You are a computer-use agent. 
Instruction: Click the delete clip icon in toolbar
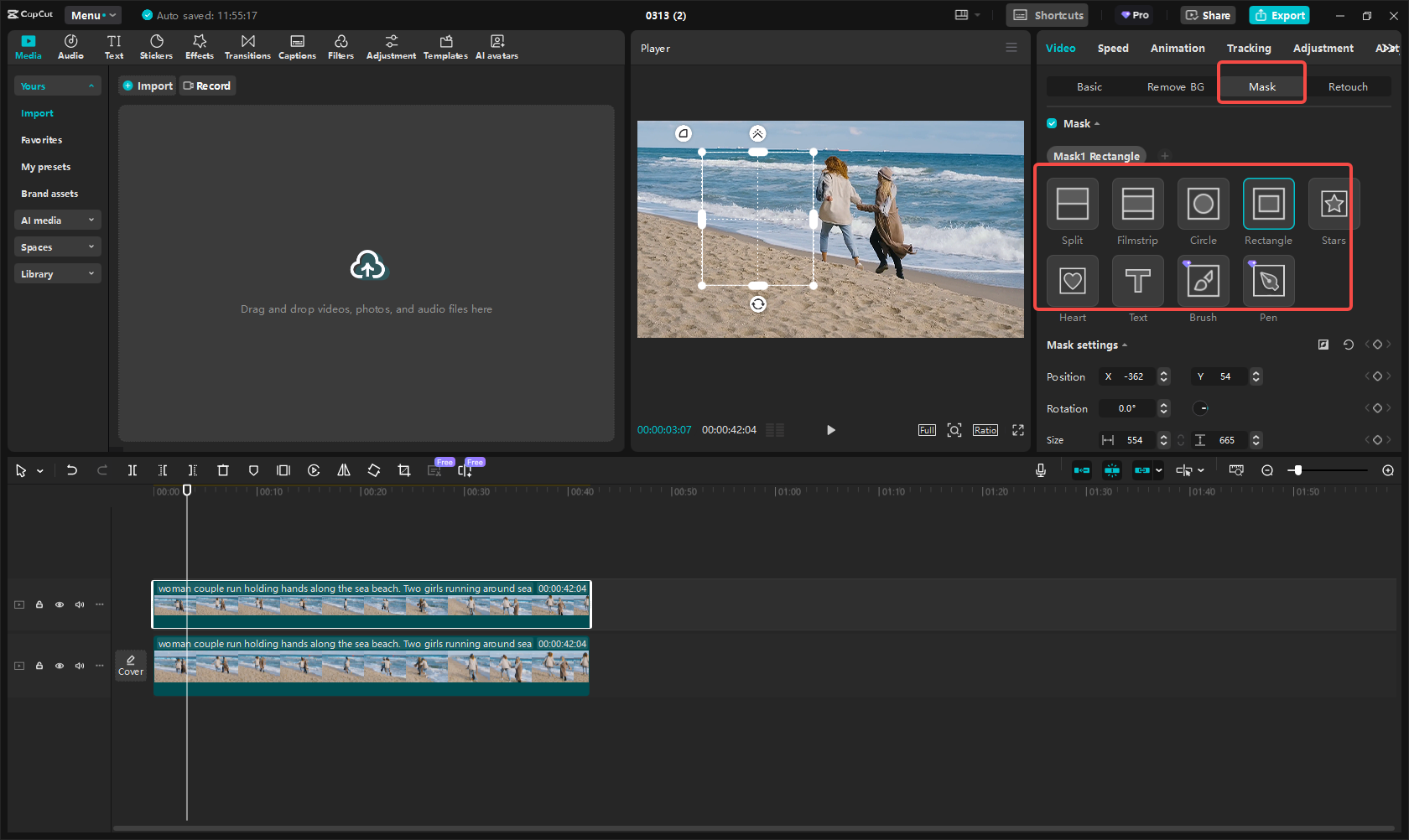(x=223, y=470)
